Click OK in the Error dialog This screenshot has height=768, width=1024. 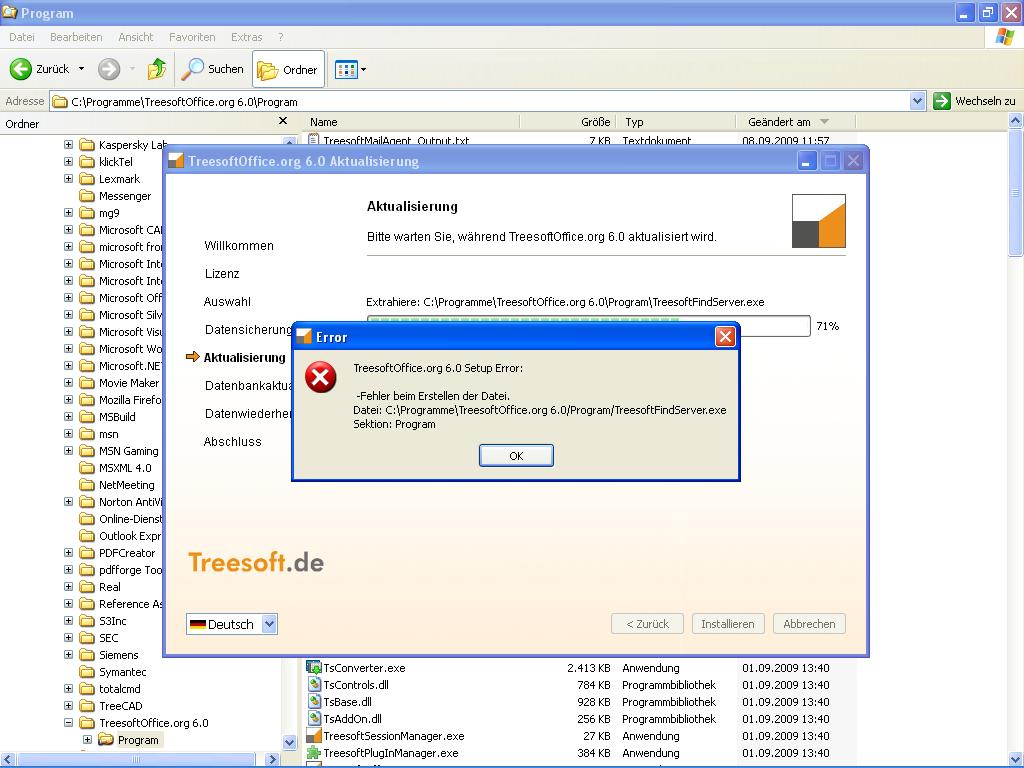click(516, 456)
